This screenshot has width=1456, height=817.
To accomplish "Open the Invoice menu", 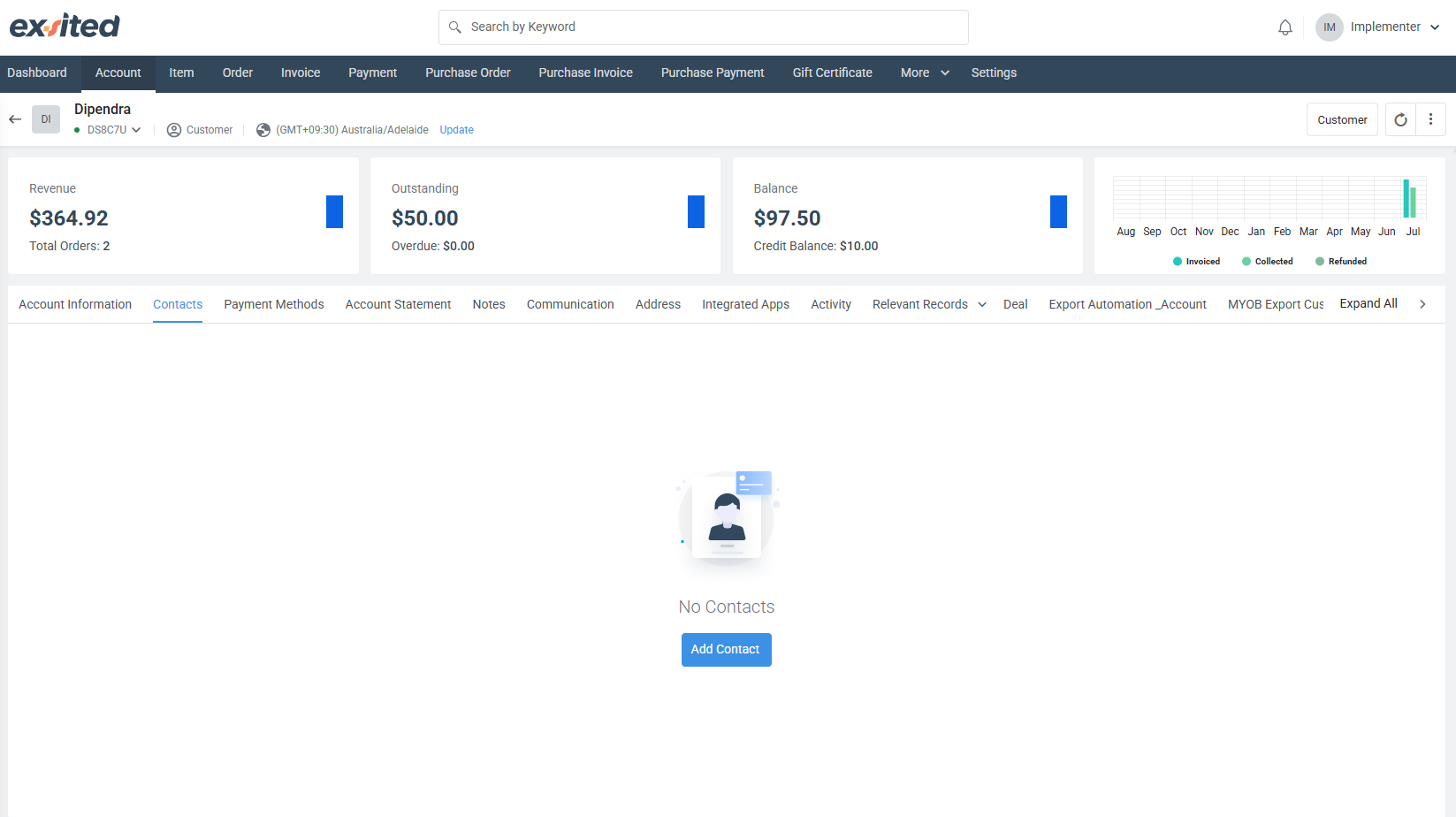I will (301, 73).
